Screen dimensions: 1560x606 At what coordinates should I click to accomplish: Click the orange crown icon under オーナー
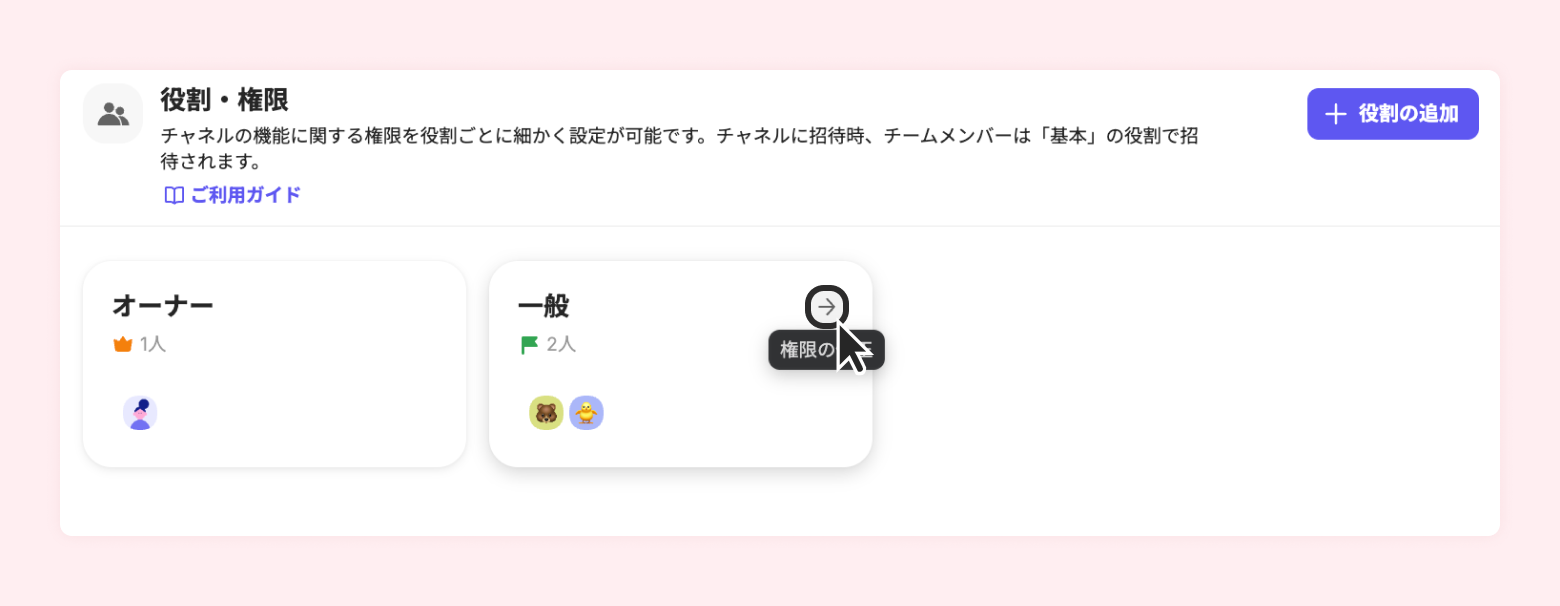coord(123,344)
